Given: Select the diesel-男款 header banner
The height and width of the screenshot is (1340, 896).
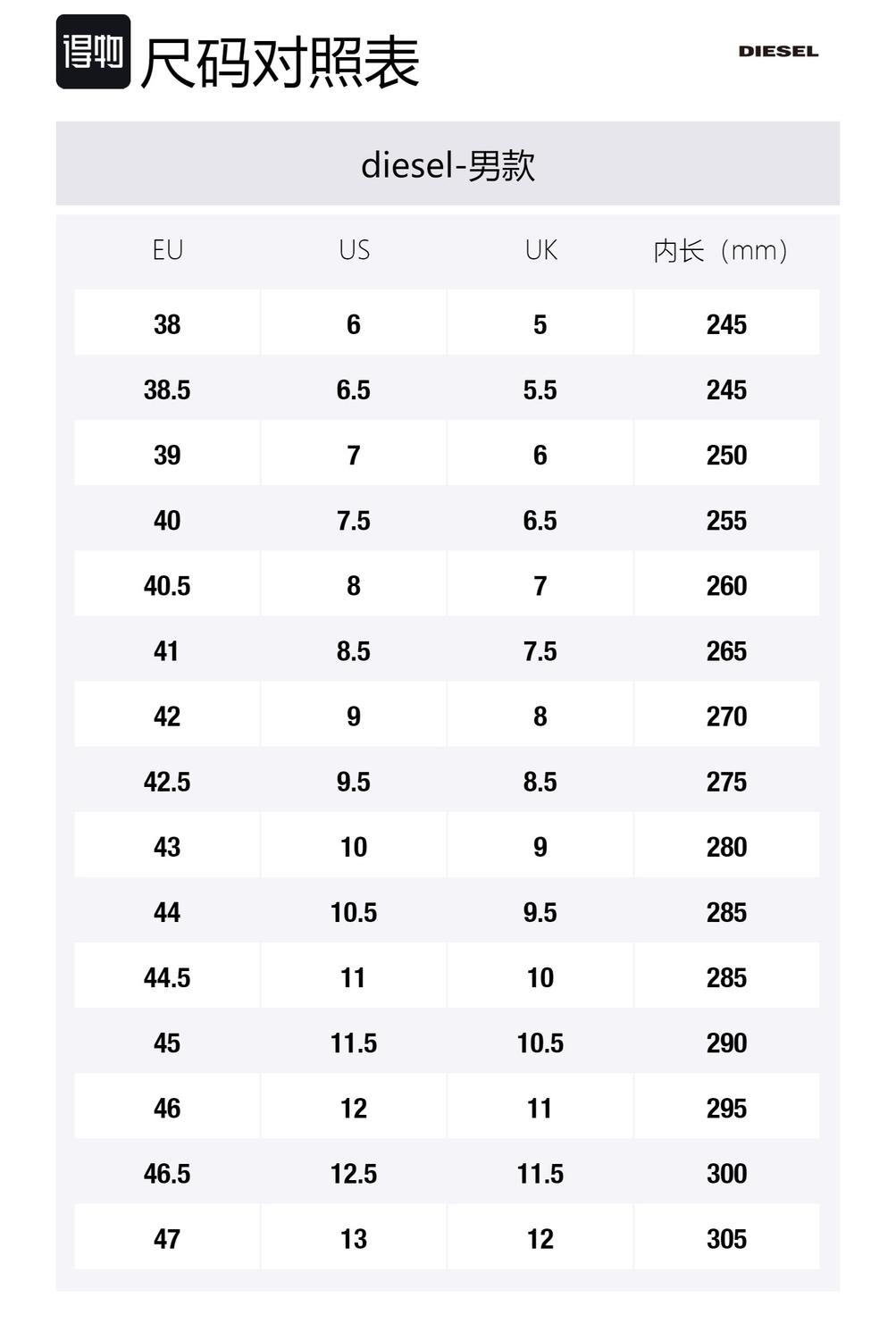Looking at the screenshot, I should point(448,164).
